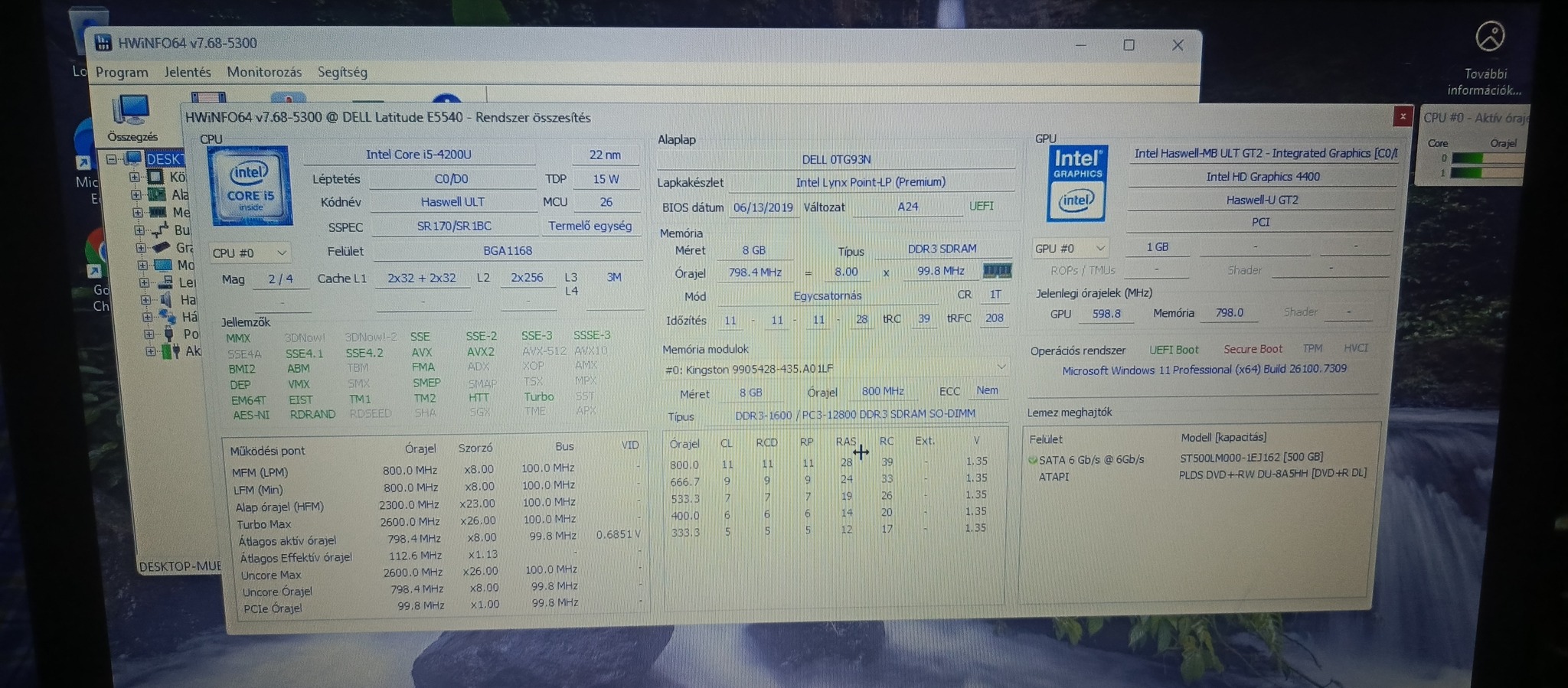The image size is (1568, 688).
Task: Click the DDR3 SDRAM memory type value
Action: click(942, 249)
